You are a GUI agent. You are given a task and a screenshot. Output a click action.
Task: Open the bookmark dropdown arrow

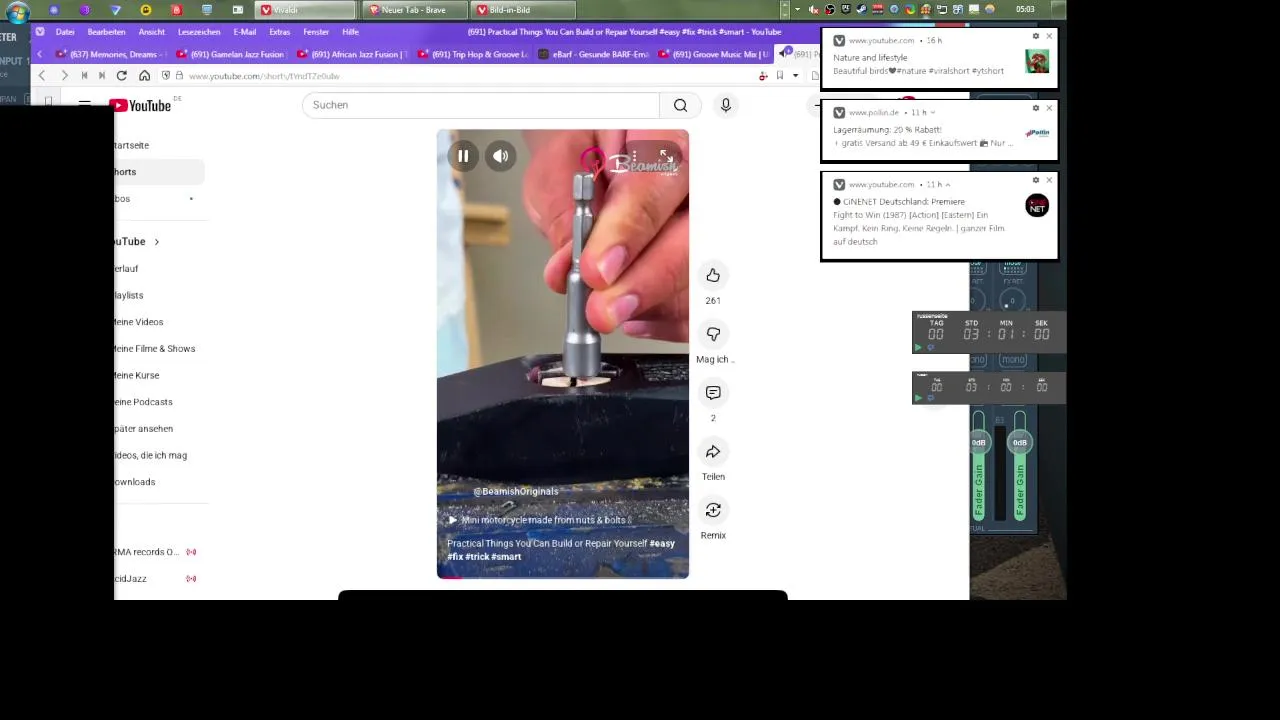coord(796,76)
